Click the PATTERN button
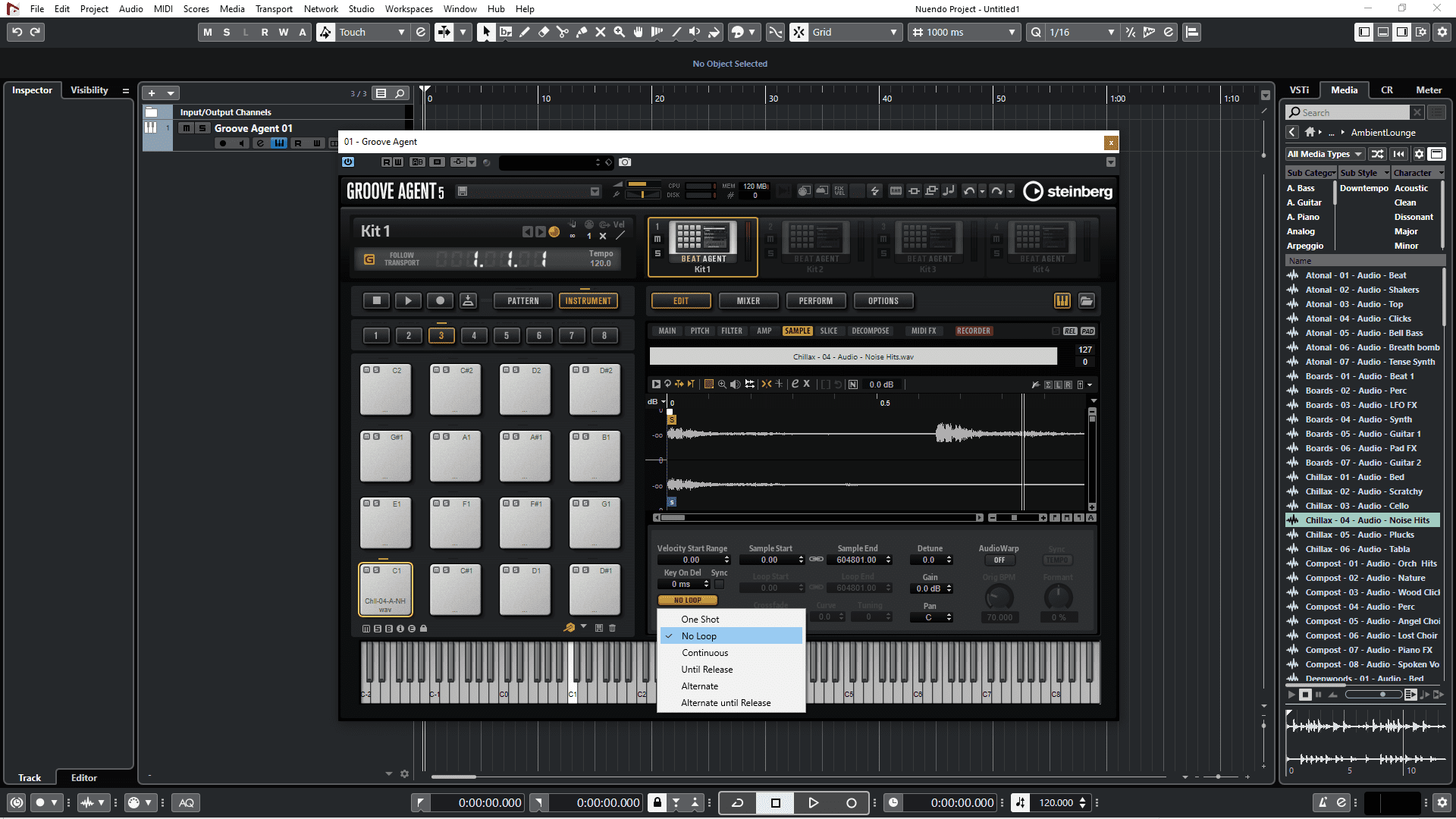This screenshot has height=819, width=1456. point(523,301)
